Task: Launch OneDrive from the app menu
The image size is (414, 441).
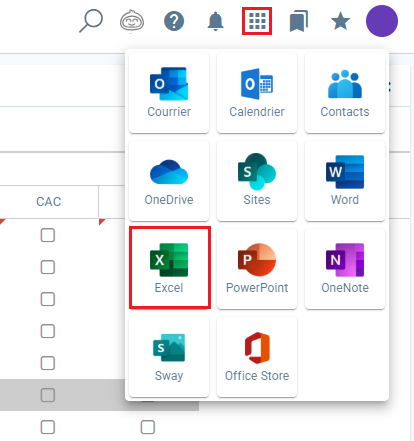Action: (x=169, y=181)
